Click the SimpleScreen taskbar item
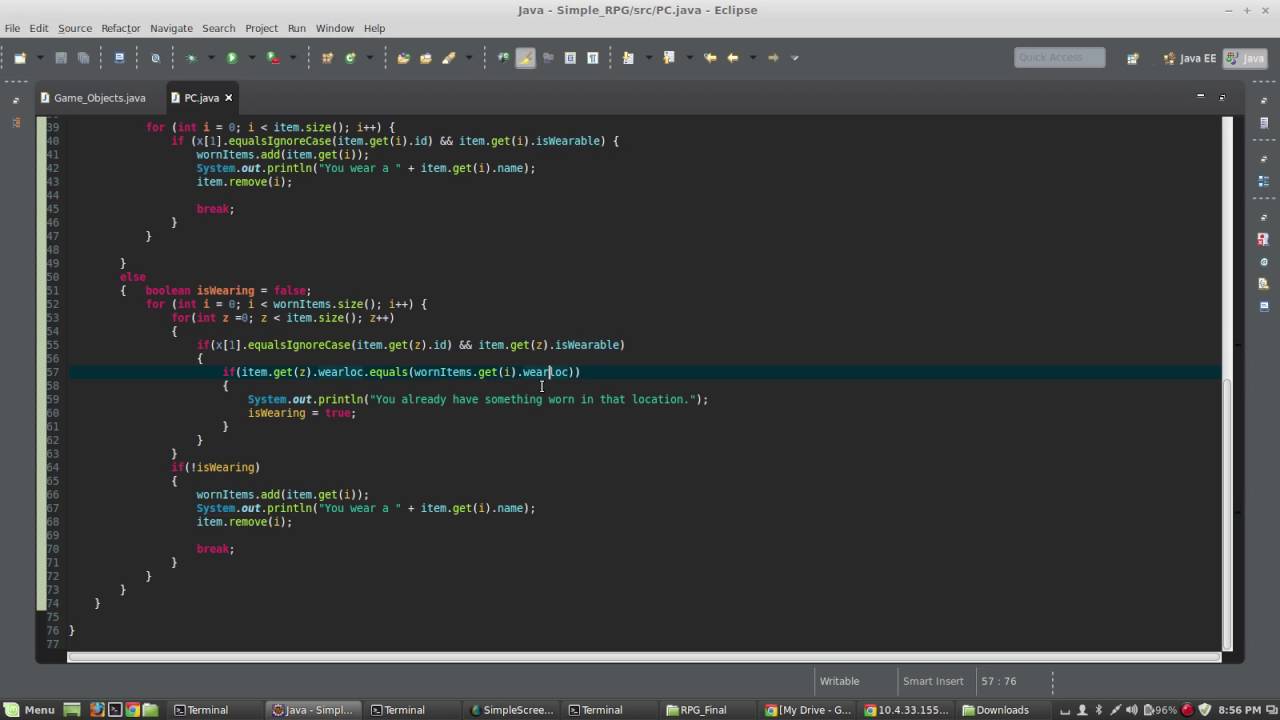1280x720 pixels. (x=511, y=710)
